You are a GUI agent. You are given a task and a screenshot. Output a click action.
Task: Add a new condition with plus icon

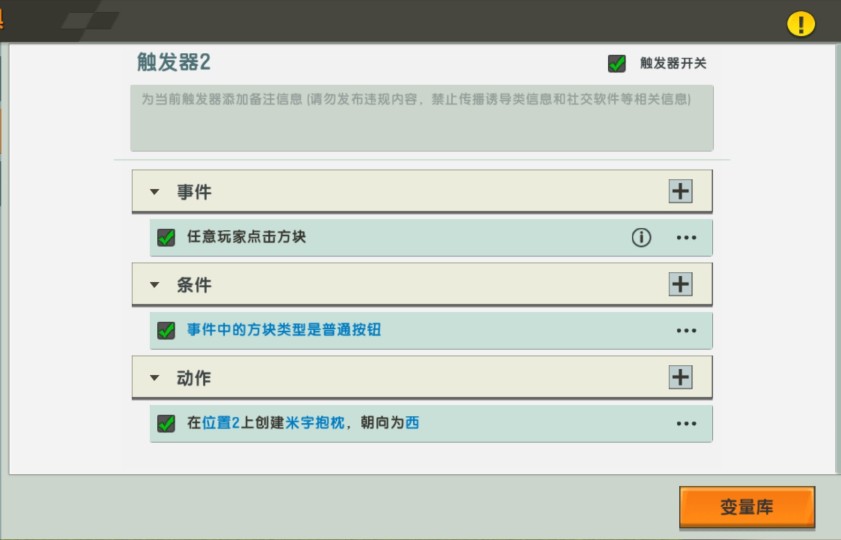680,284
